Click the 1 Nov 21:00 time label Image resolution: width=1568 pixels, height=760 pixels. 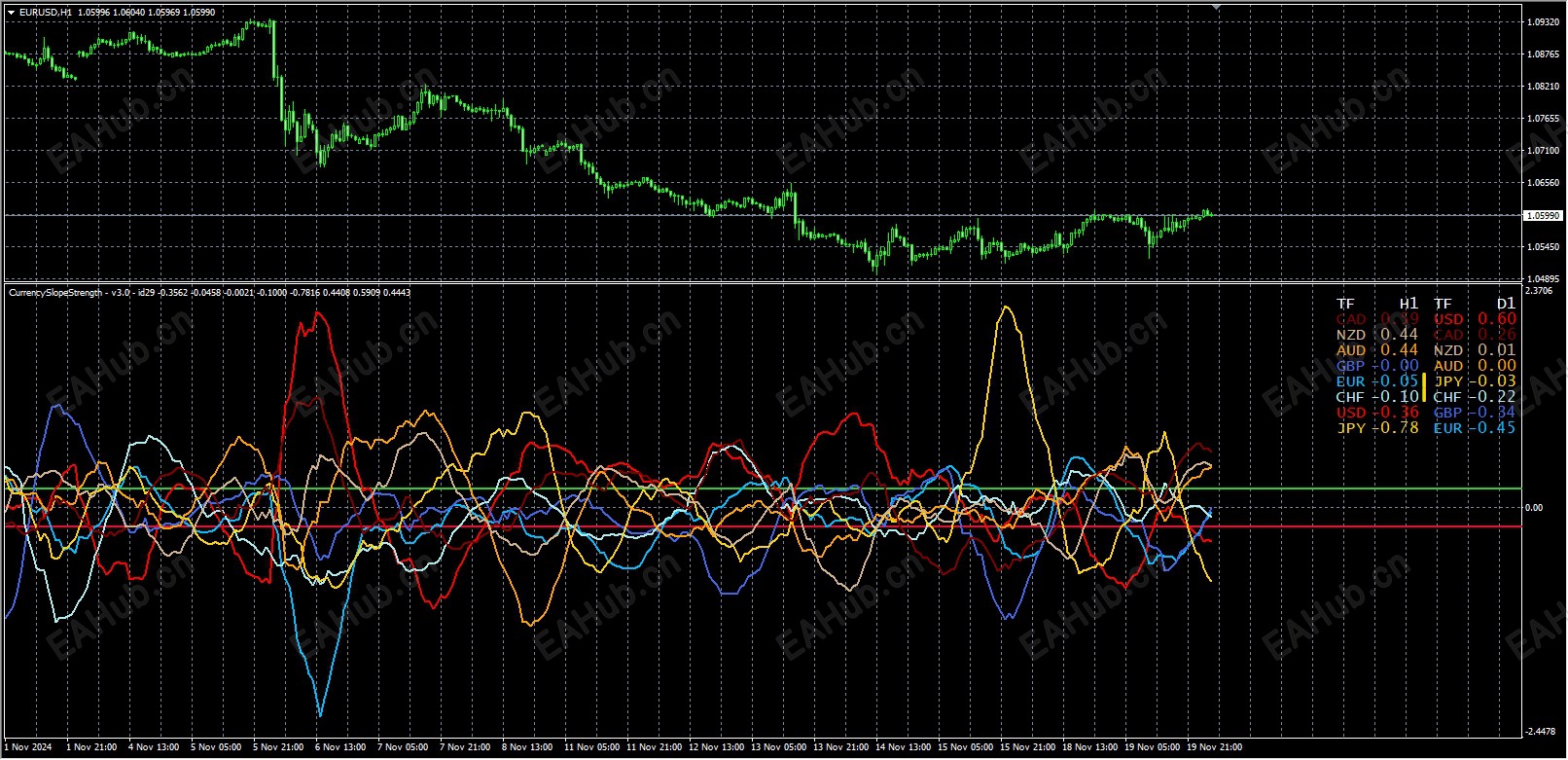(91, 747)
